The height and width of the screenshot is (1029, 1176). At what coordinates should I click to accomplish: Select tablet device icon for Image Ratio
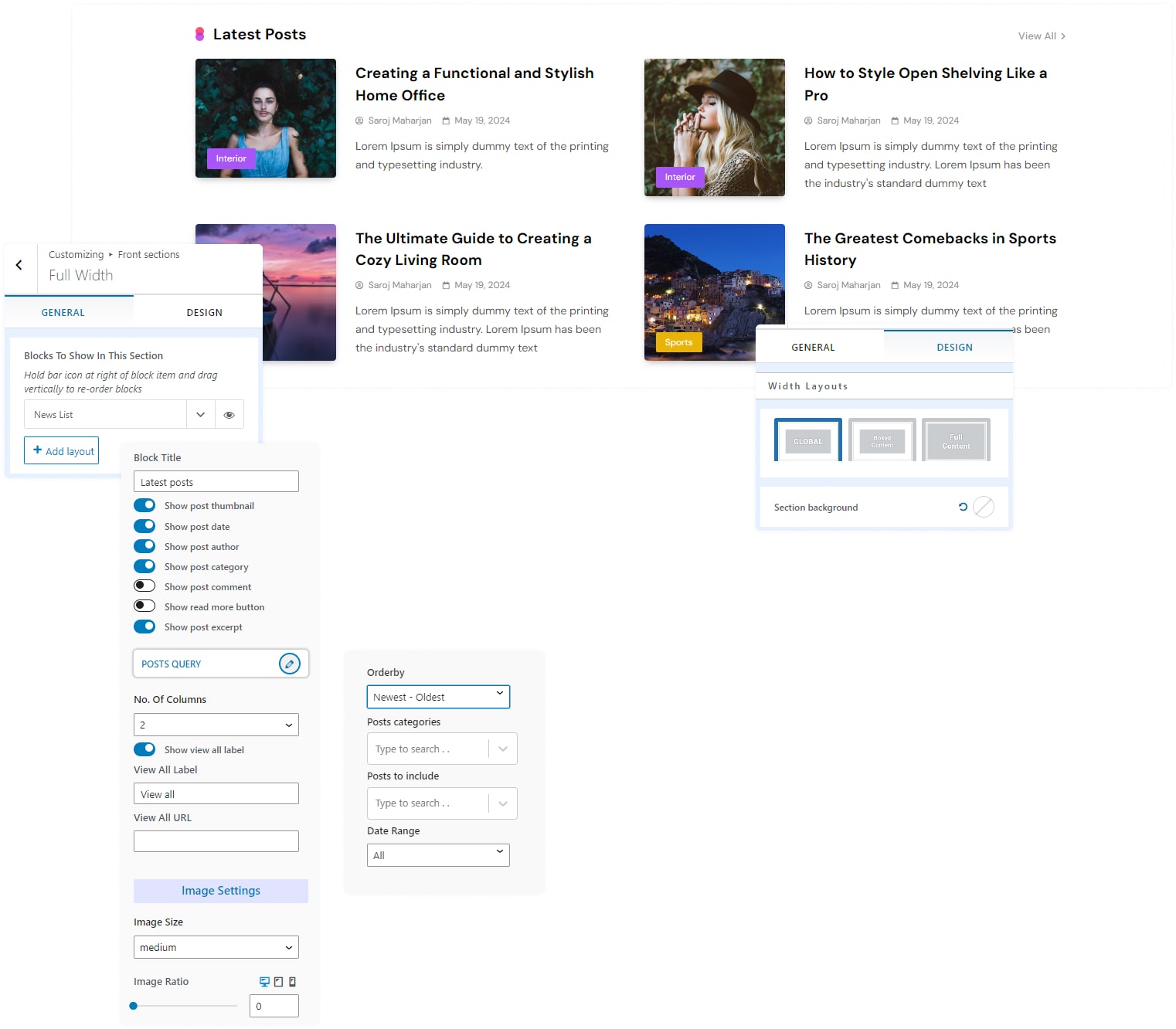tap(278, 982)
